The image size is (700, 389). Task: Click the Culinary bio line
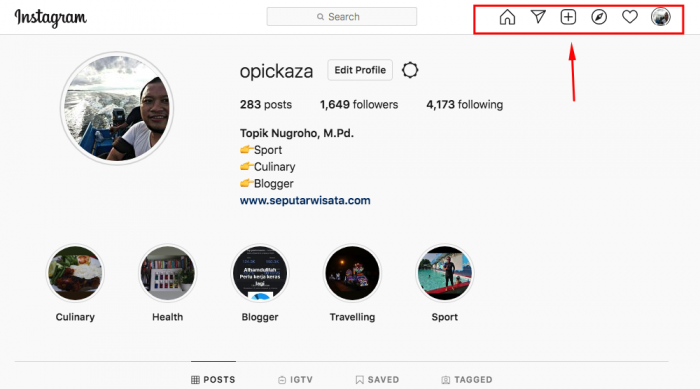[x=267, y=167]
